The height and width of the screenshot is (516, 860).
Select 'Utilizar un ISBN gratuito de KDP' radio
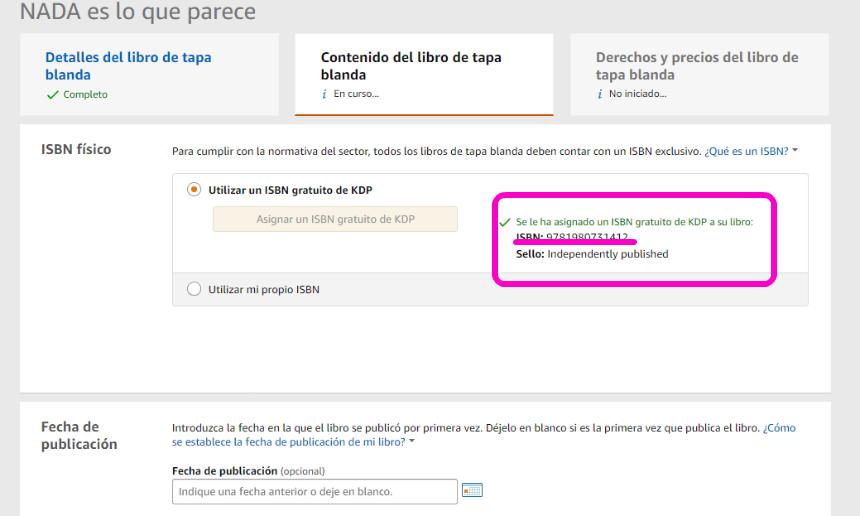click(x=194, y=190)
